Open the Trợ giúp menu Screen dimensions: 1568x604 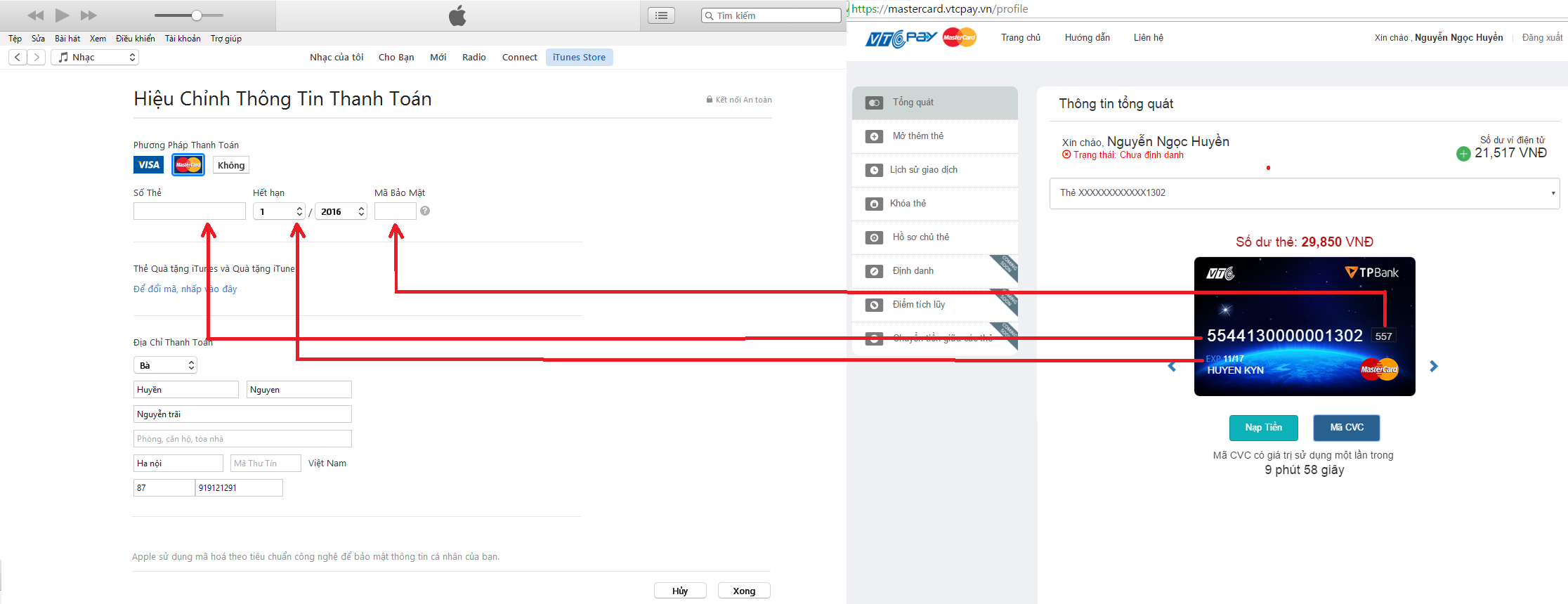[x=226, y=39]
